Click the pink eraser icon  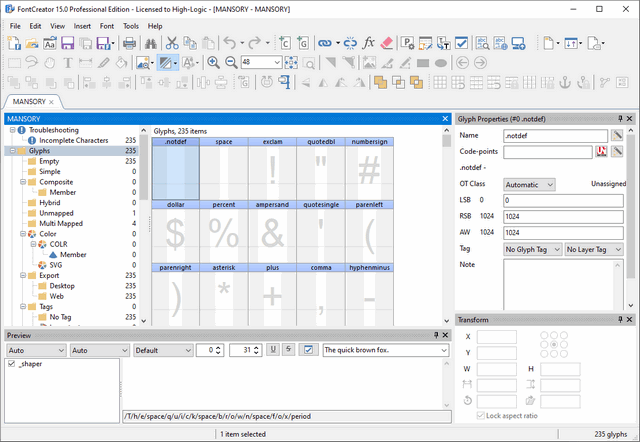388,43
